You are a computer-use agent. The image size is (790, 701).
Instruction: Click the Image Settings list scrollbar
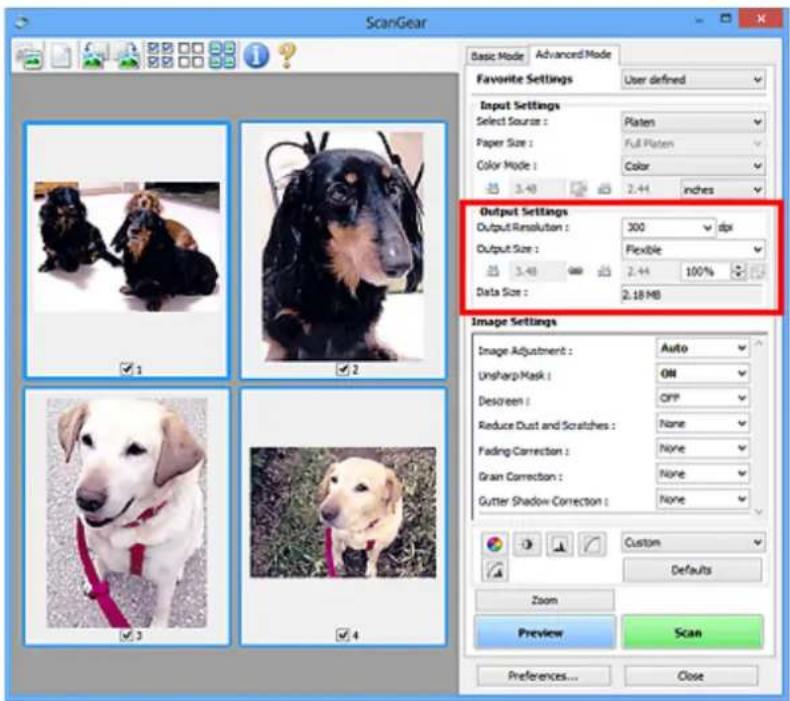pos(759,427)
